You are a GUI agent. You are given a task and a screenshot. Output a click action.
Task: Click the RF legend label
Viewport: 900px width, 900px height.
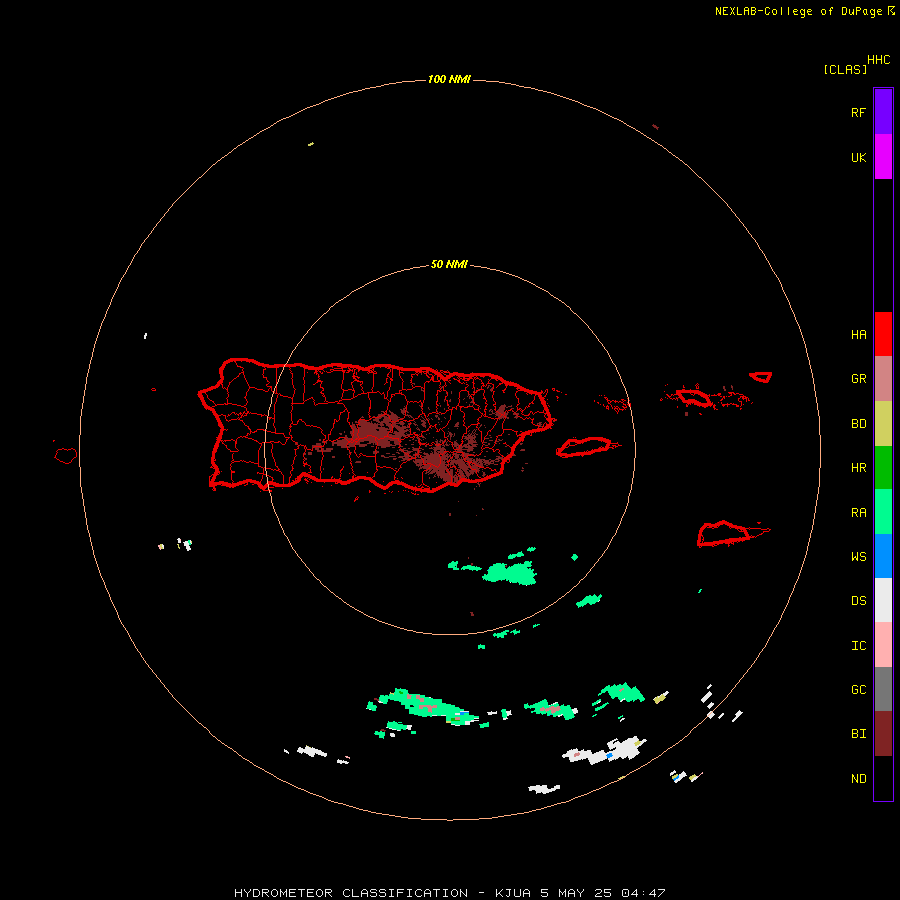click(x=858, y=113)
